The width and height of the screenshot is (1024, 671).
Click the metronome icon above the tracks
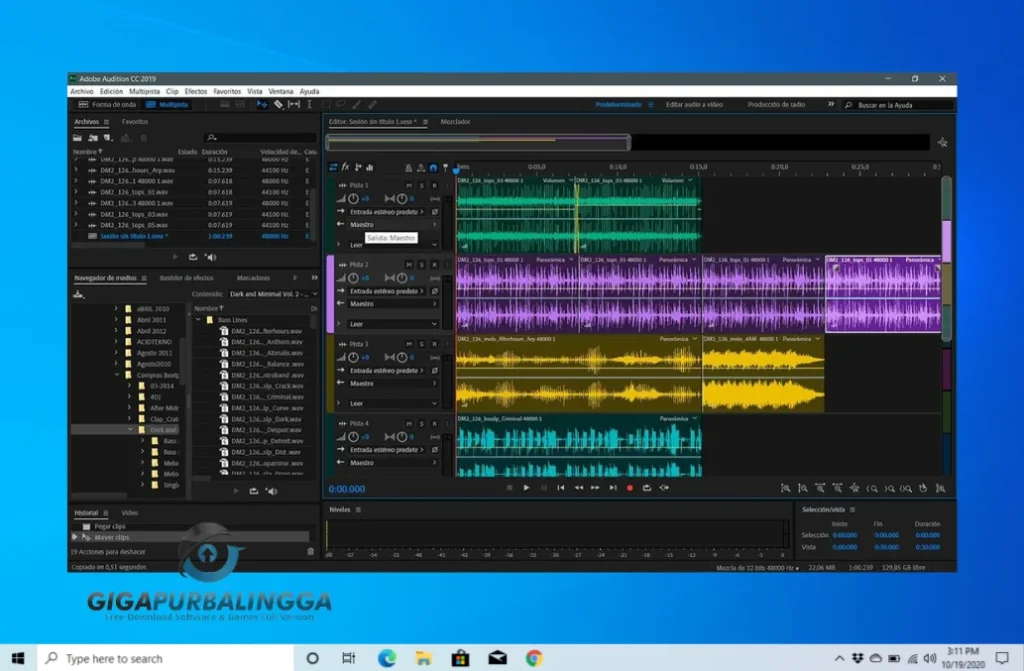(x=408, y=168)
